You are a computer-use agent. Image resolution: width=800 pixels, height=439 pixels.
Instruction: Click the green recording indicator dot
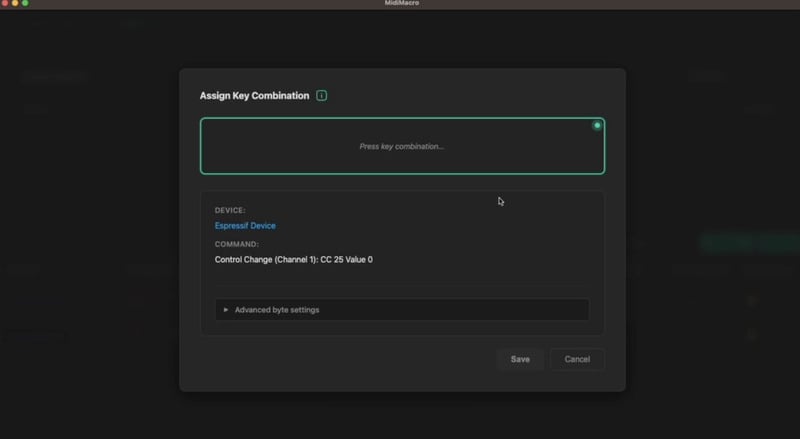(x=597, y=126)
